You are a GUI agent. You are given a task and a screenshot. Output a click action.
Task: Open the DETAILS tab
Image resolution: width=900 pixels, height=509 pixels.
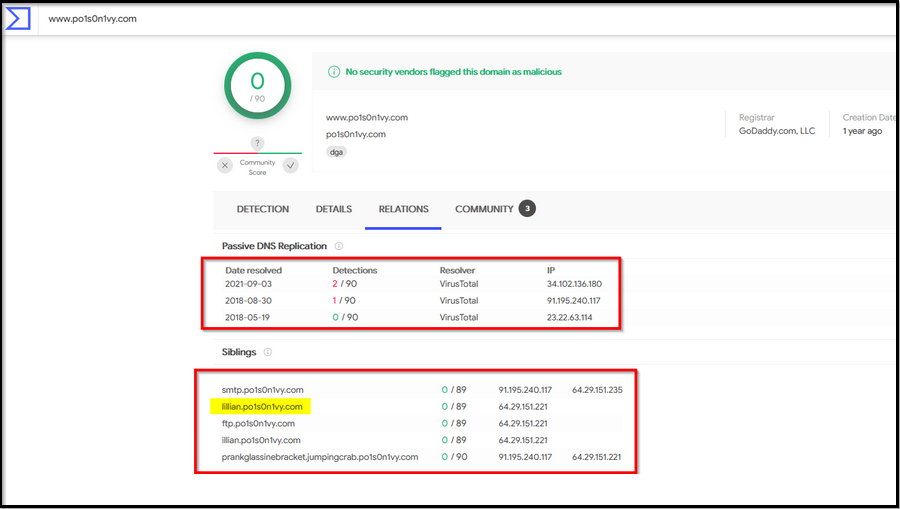pyautogui.click(x=333, y=209)
